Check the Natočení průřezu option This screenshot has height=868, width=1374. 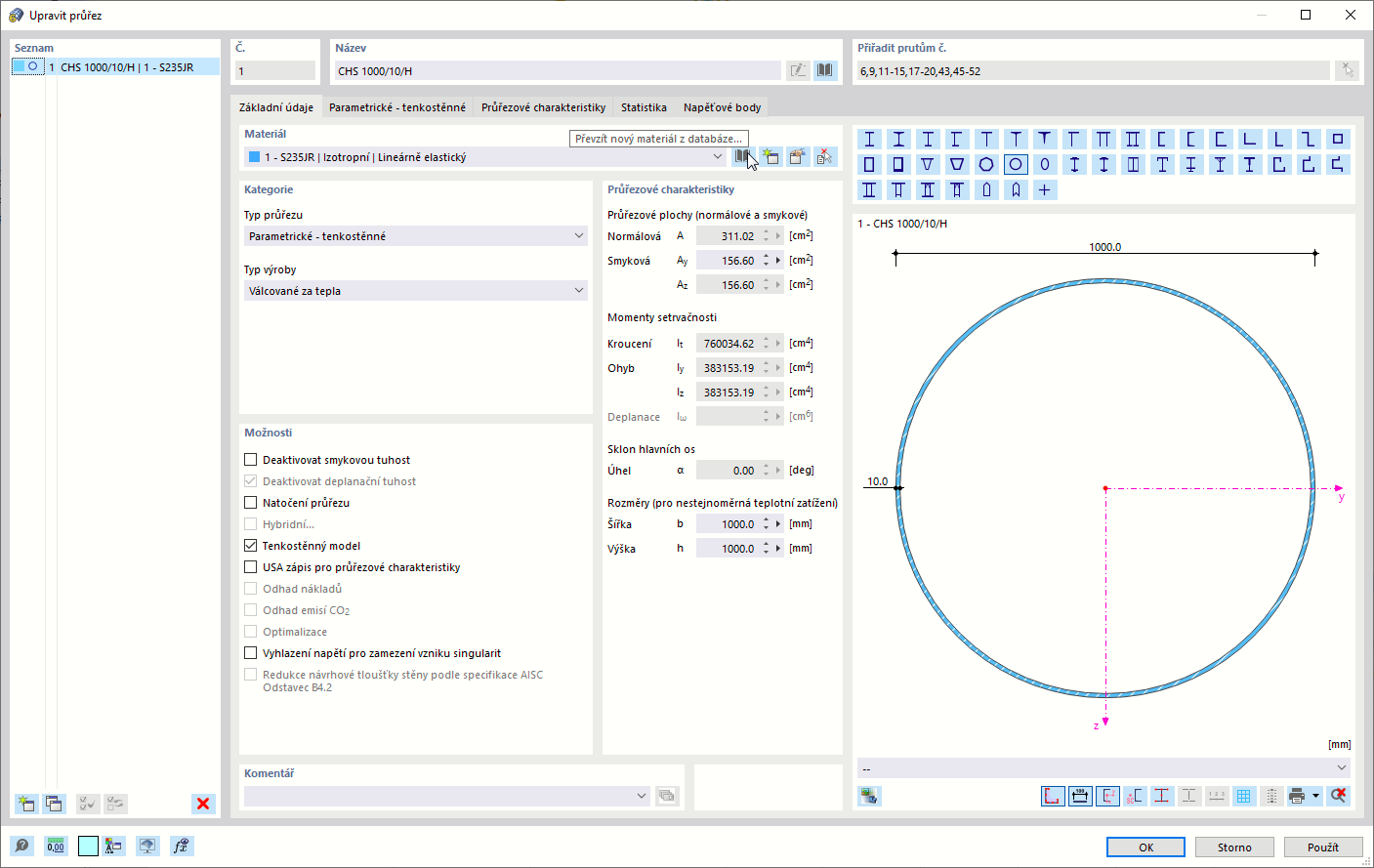[251, 503]
